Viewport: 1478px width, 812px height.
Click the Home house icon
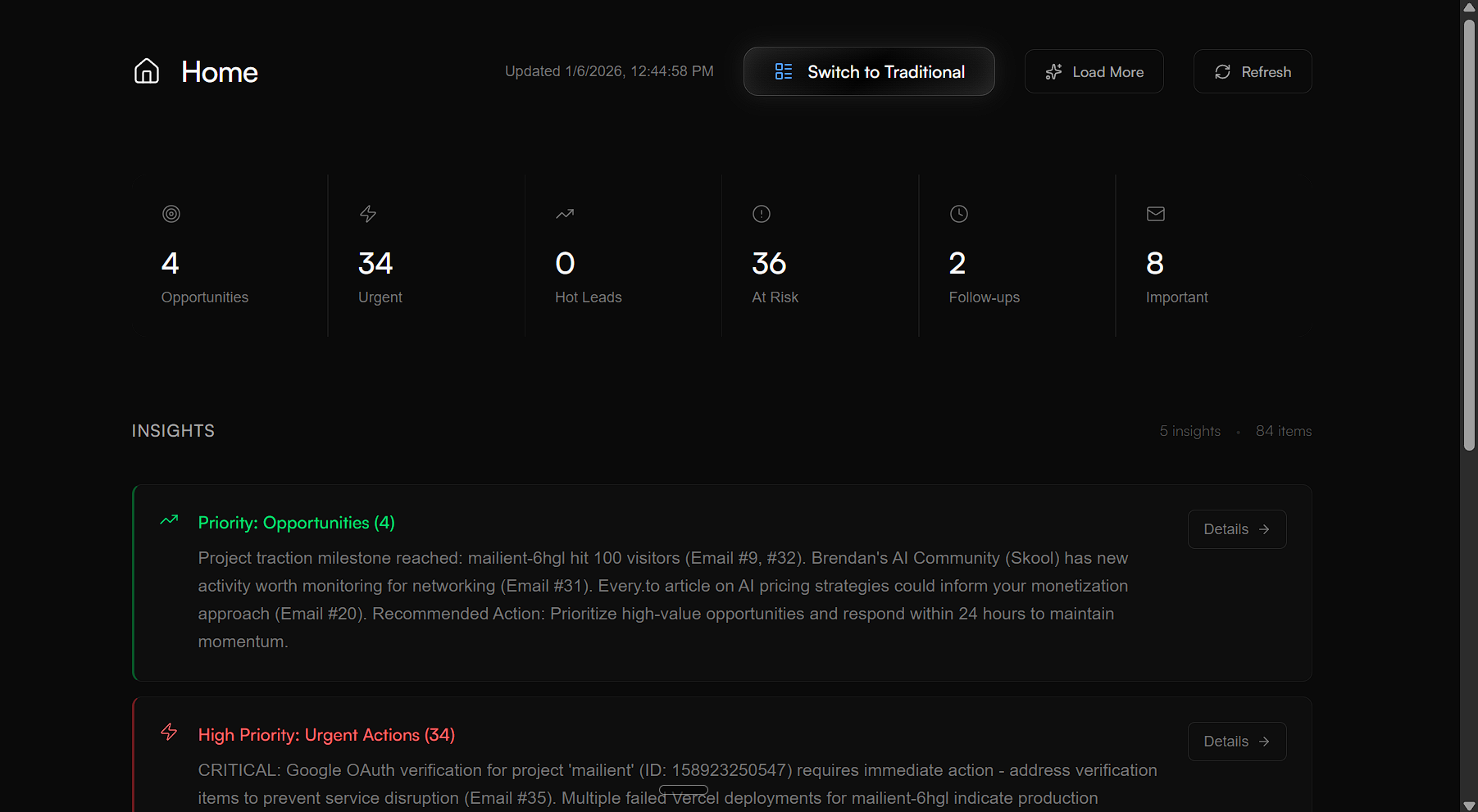tap(147, 71)
